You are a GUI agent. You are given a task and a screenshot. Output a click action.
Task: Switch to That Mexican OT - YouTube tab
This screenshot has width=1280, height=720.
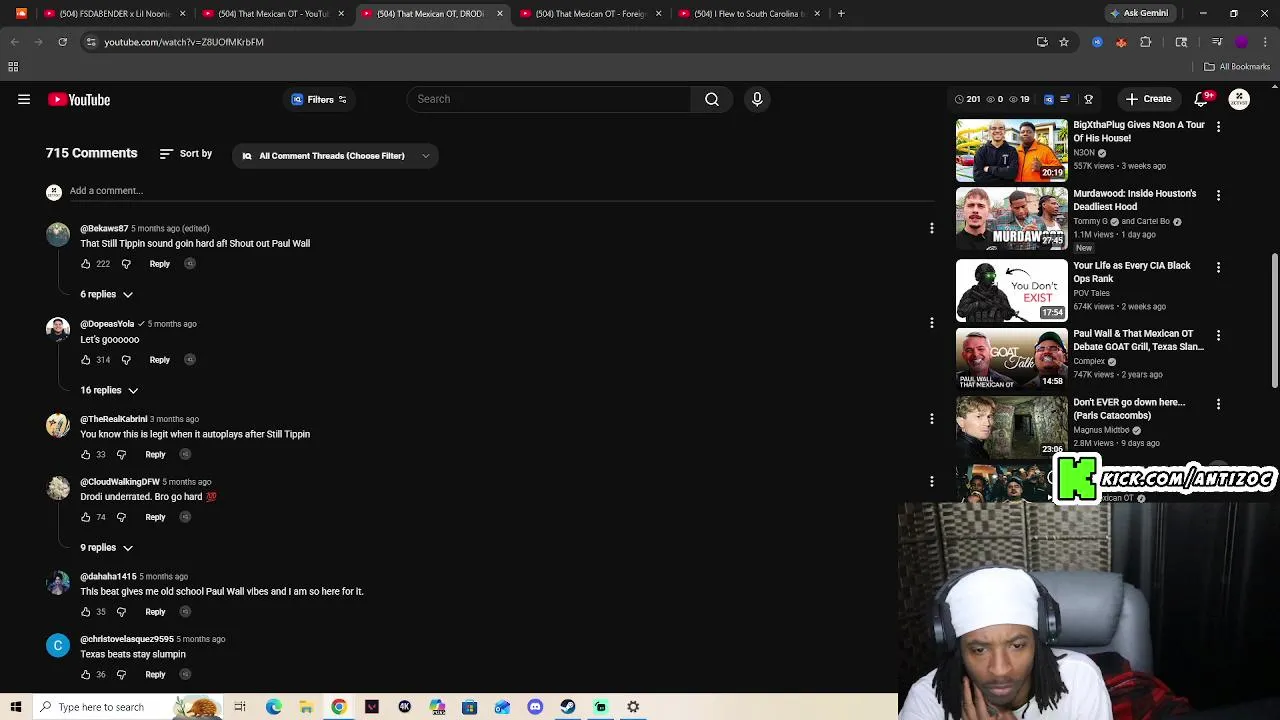pos(272,14)
